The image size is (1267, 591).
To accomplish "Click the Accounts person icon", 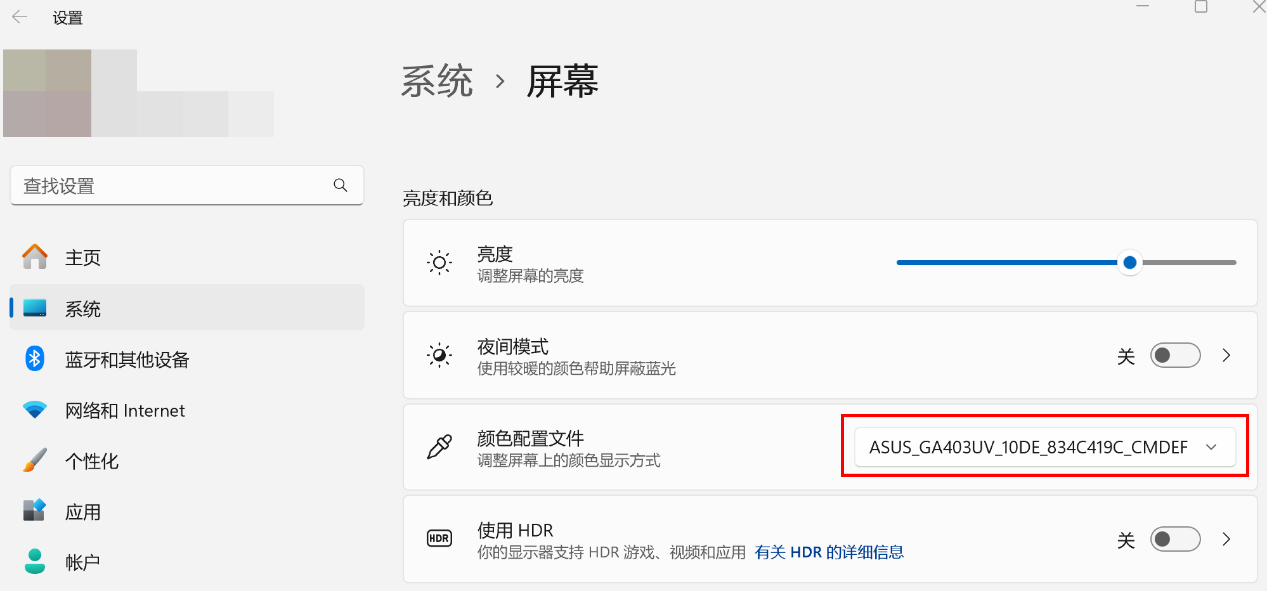I will [35, 562].
